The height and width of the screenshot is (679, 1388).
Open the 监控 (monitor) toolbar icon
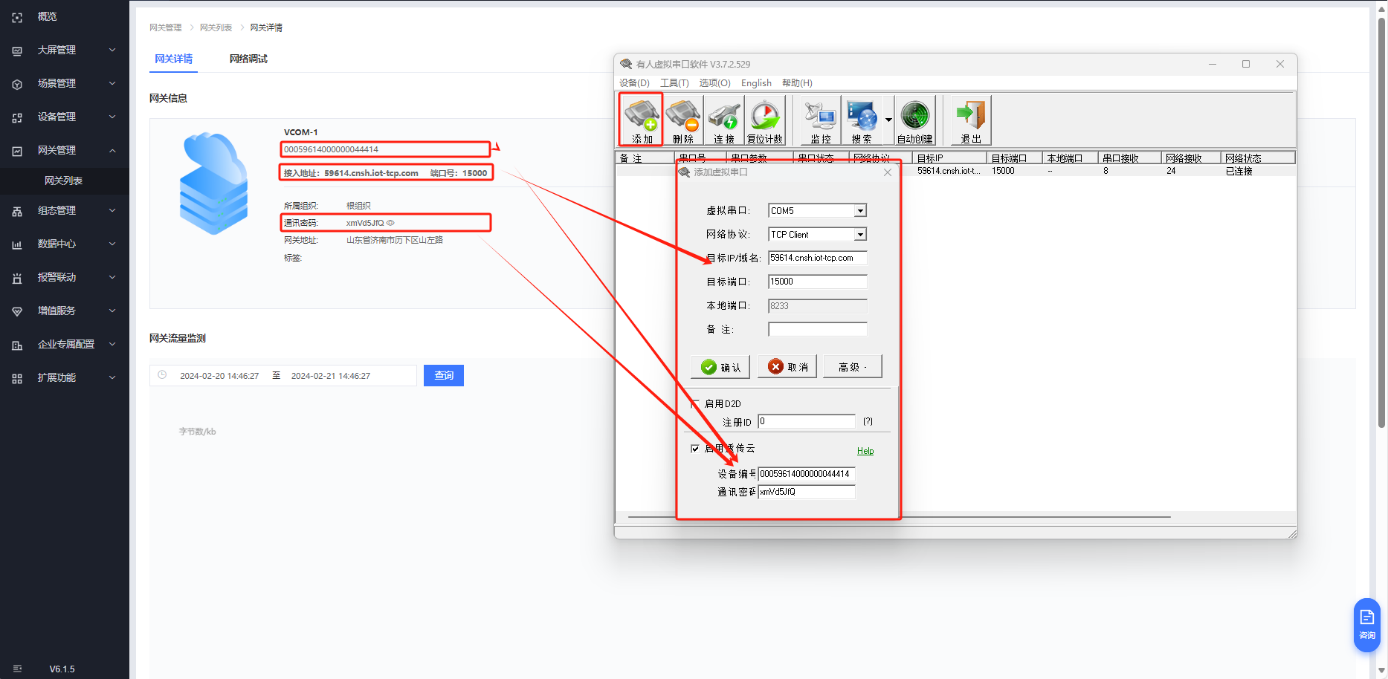[821, 120]
